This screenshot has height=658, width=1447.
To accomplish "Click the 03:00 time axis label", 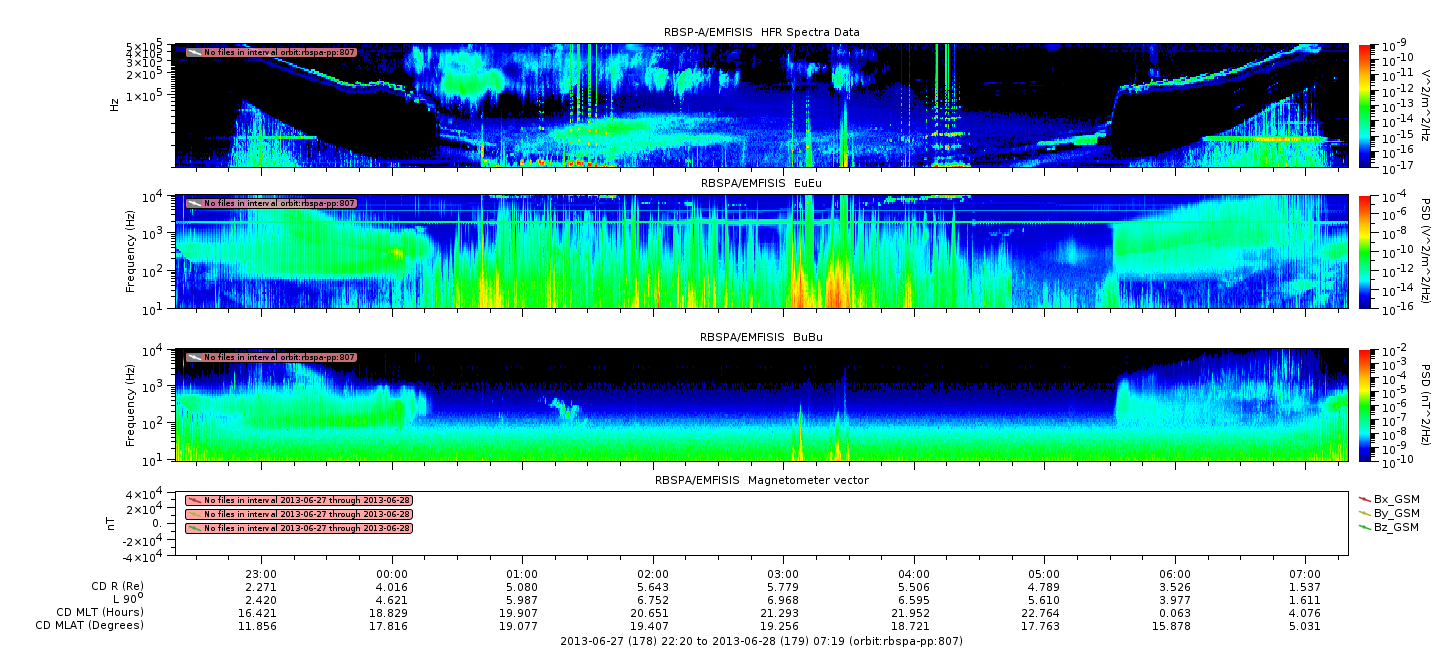I will 783,574.
